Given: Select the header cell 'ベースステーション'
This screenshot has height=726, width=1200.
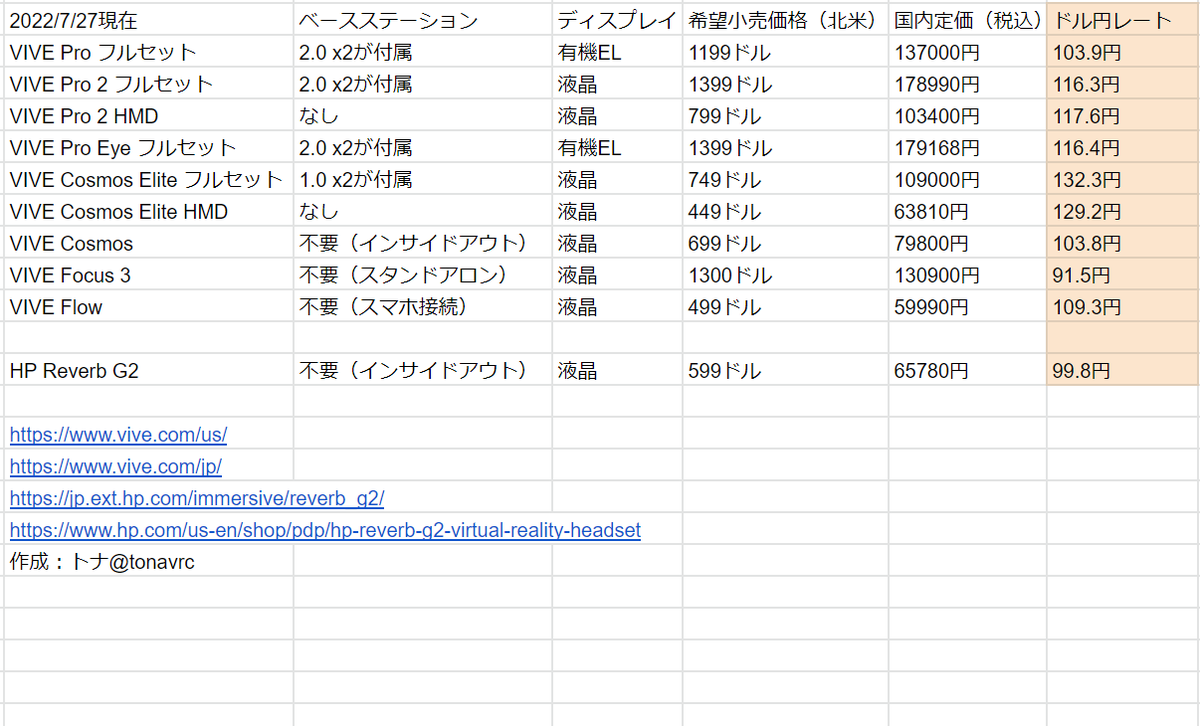Looking at the screenshot, I should (423, 21).
